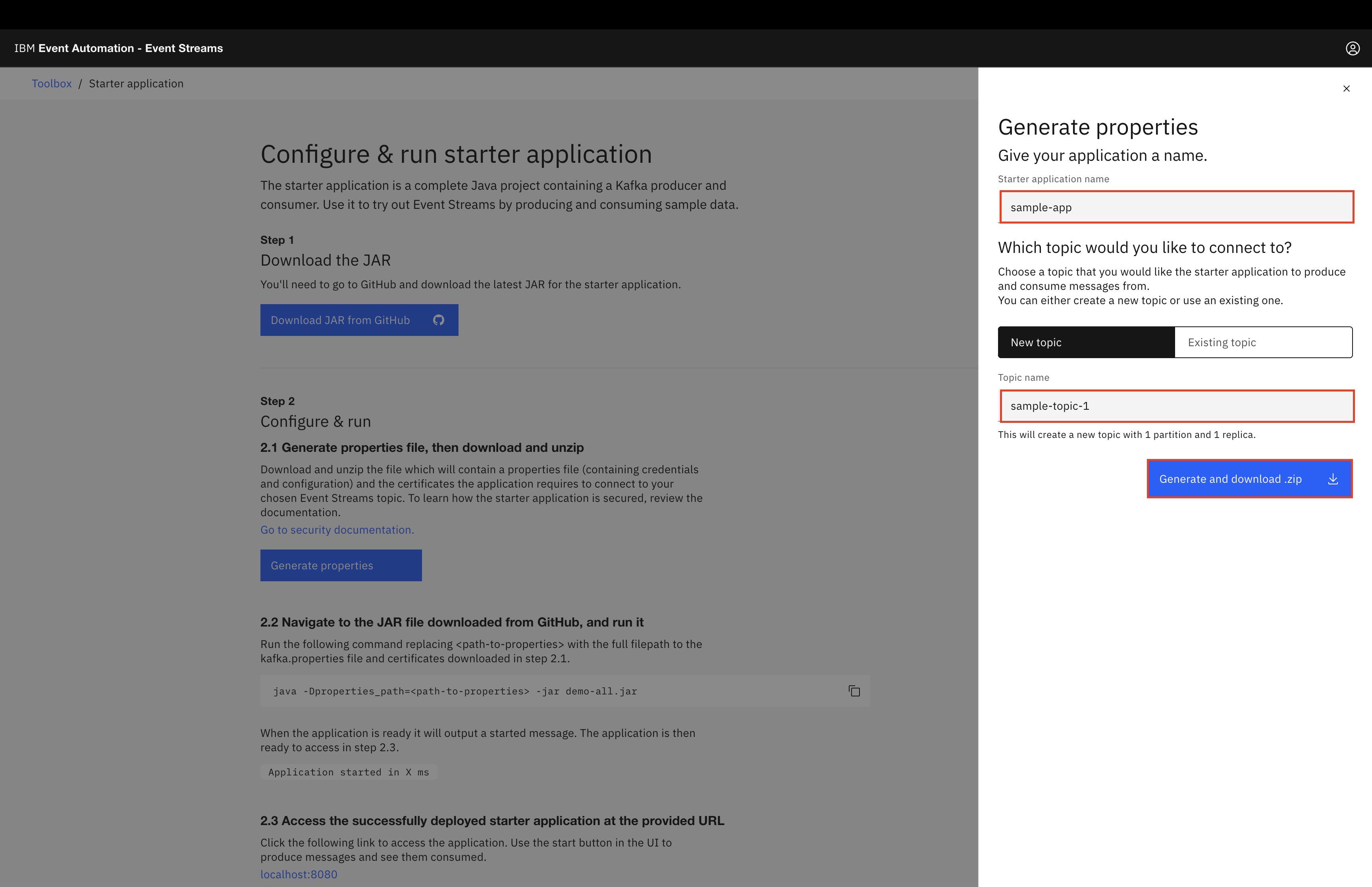
Task: Click Starter application breadcrumb item
Action: pyautogui.click(x=136, y=83)
